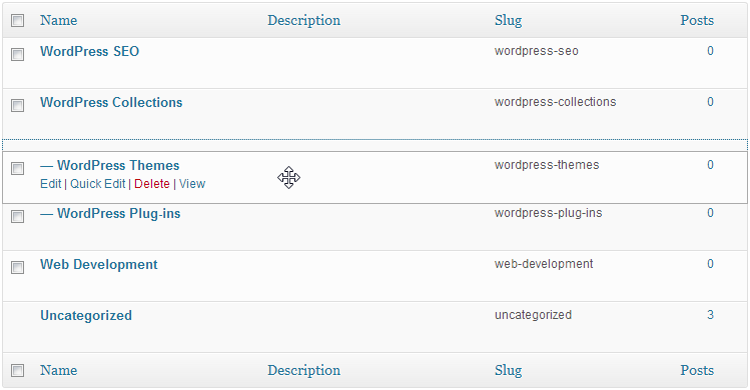Click the web-development slug text
This screenshot has width=750, height=390.
pyautogui.click(x=543, y=264)
